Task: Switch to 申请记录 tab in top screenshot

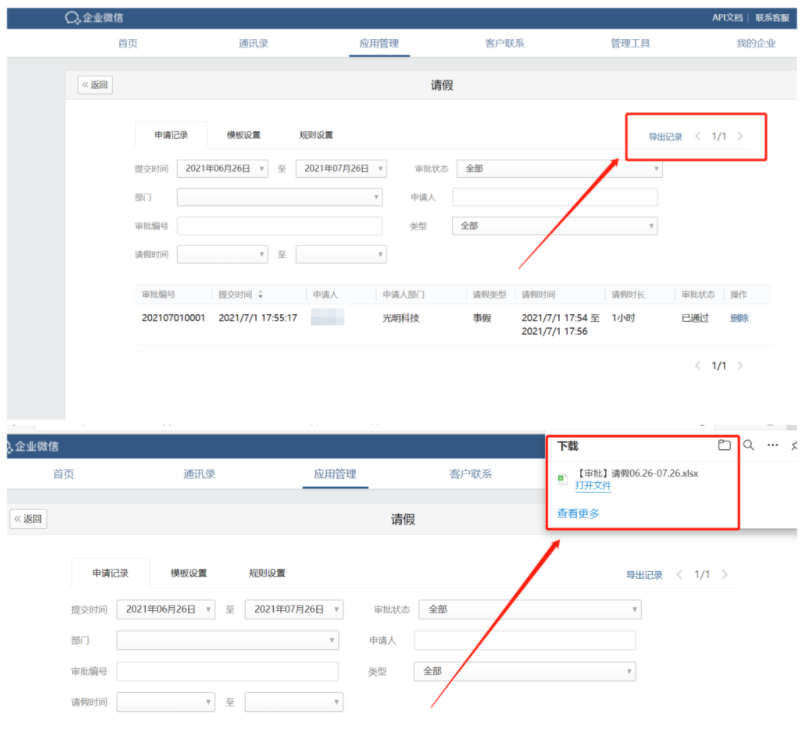Action: [171, 135]
